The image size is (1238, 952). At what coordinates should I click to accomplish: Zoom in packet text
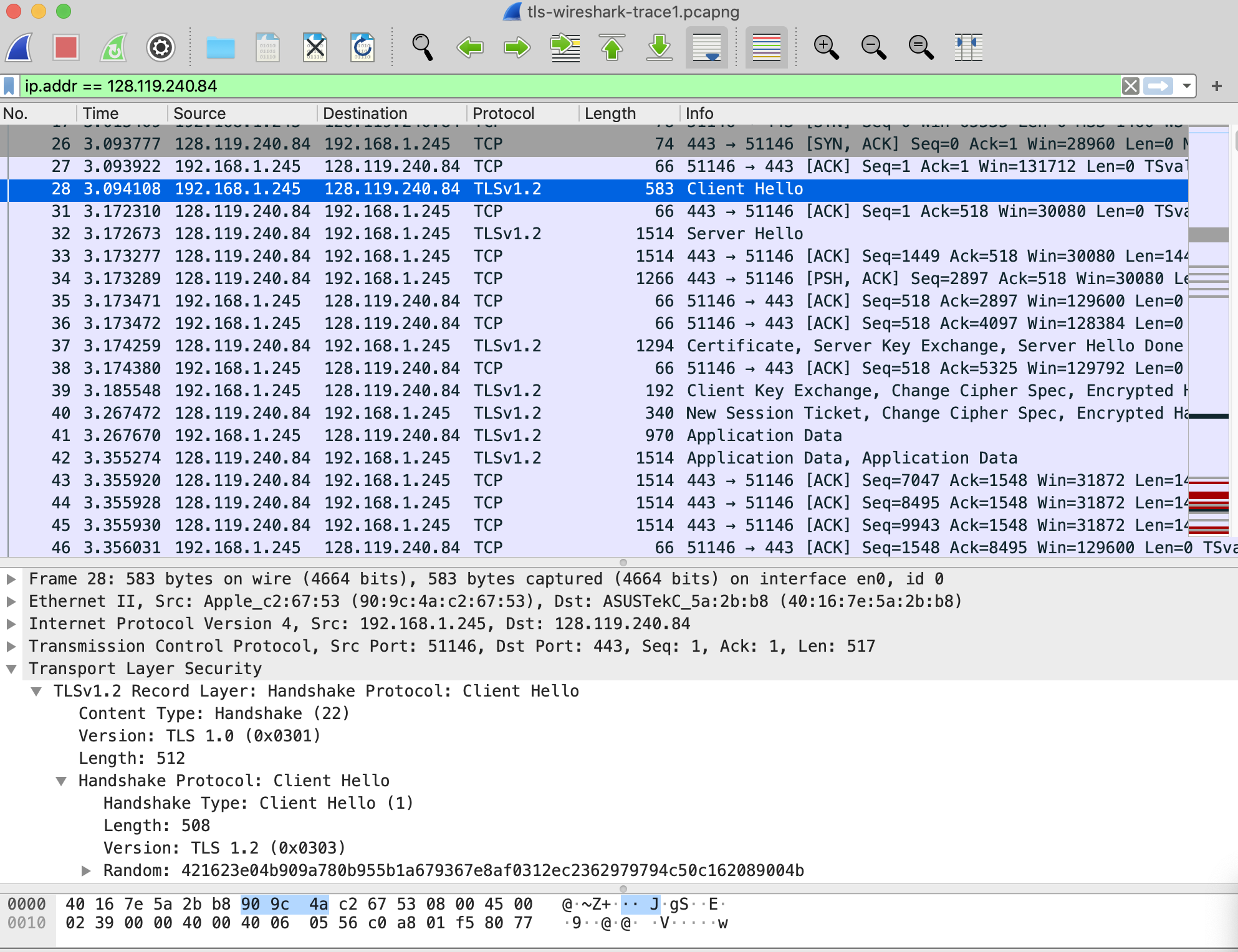(827, 47)
